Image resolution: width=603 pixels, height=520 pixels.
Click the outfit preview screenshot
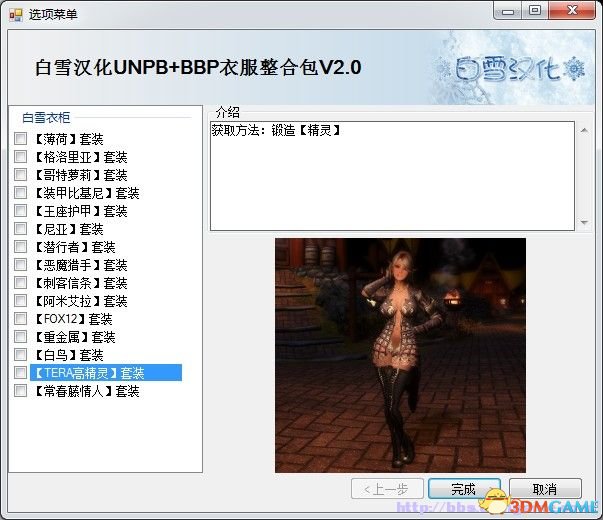pos(400,355)
